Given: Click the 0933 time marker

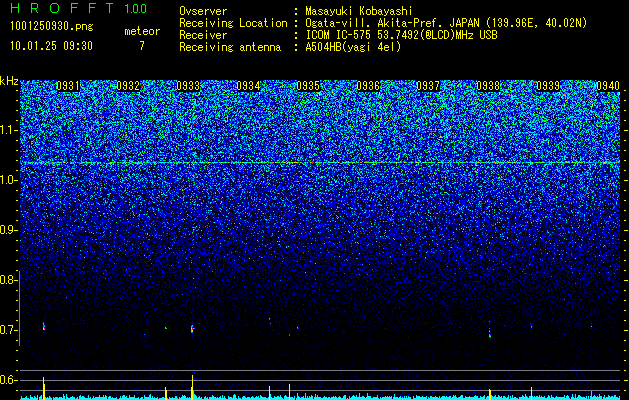Looking at the screenshot, I should point(188,86).
